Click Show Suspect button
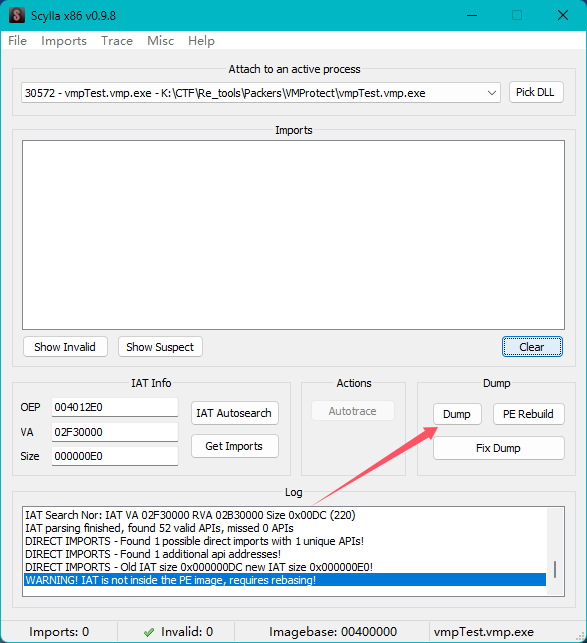The width and height of the screenshot is (587, 643). click(160, 347)
